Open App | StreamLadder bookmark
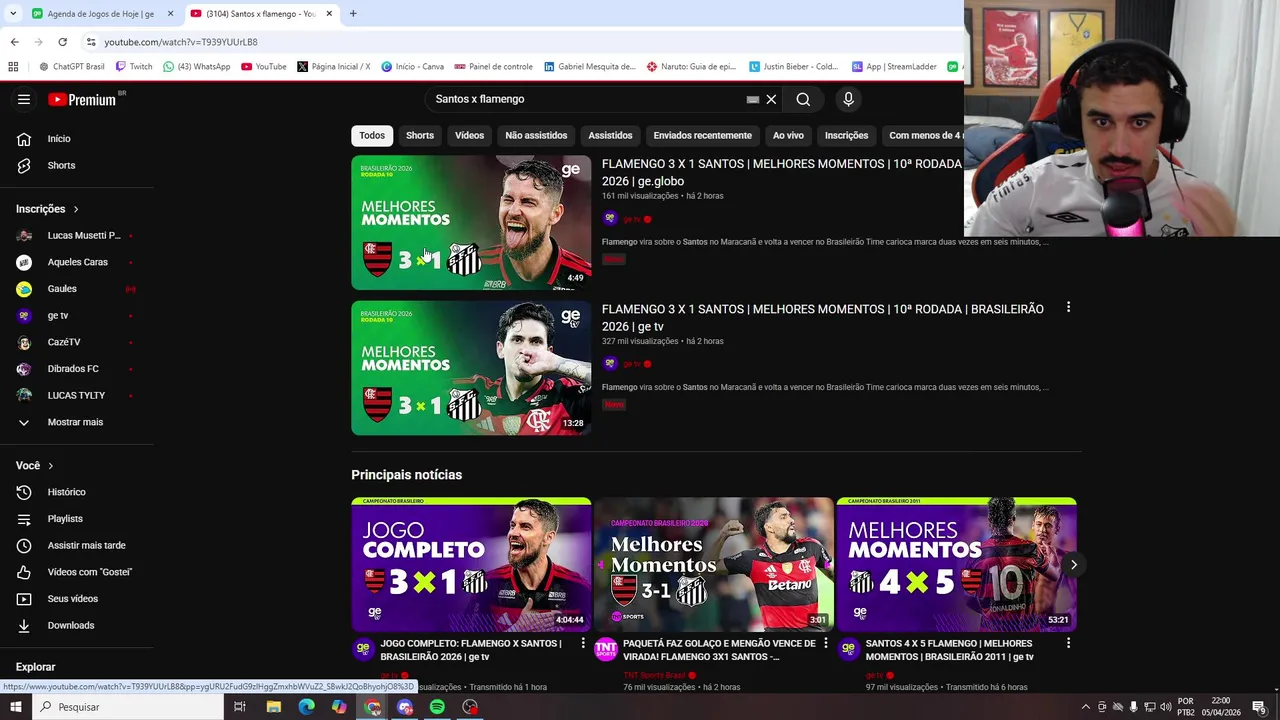 (894, 67)
